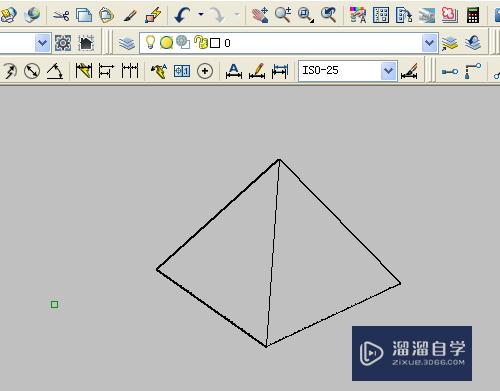This screenshot has width=500, height=391.
Task: Click the Undo arrow
Action: coord(183,15)
